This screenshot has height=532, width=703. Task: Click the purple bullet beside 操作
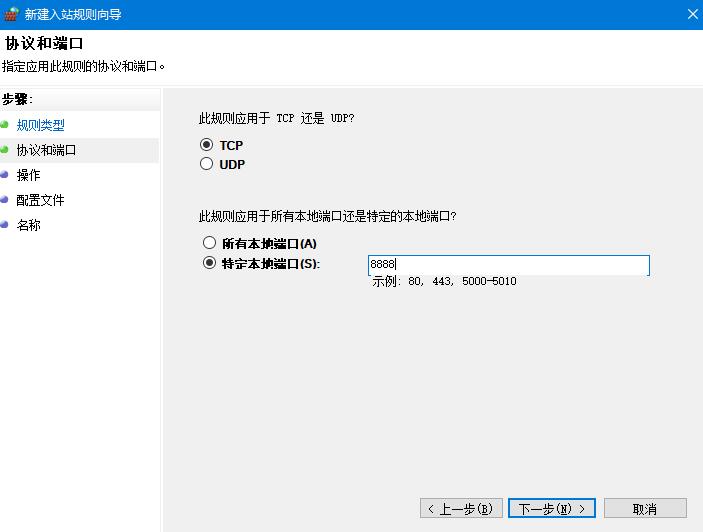(5, 175)
